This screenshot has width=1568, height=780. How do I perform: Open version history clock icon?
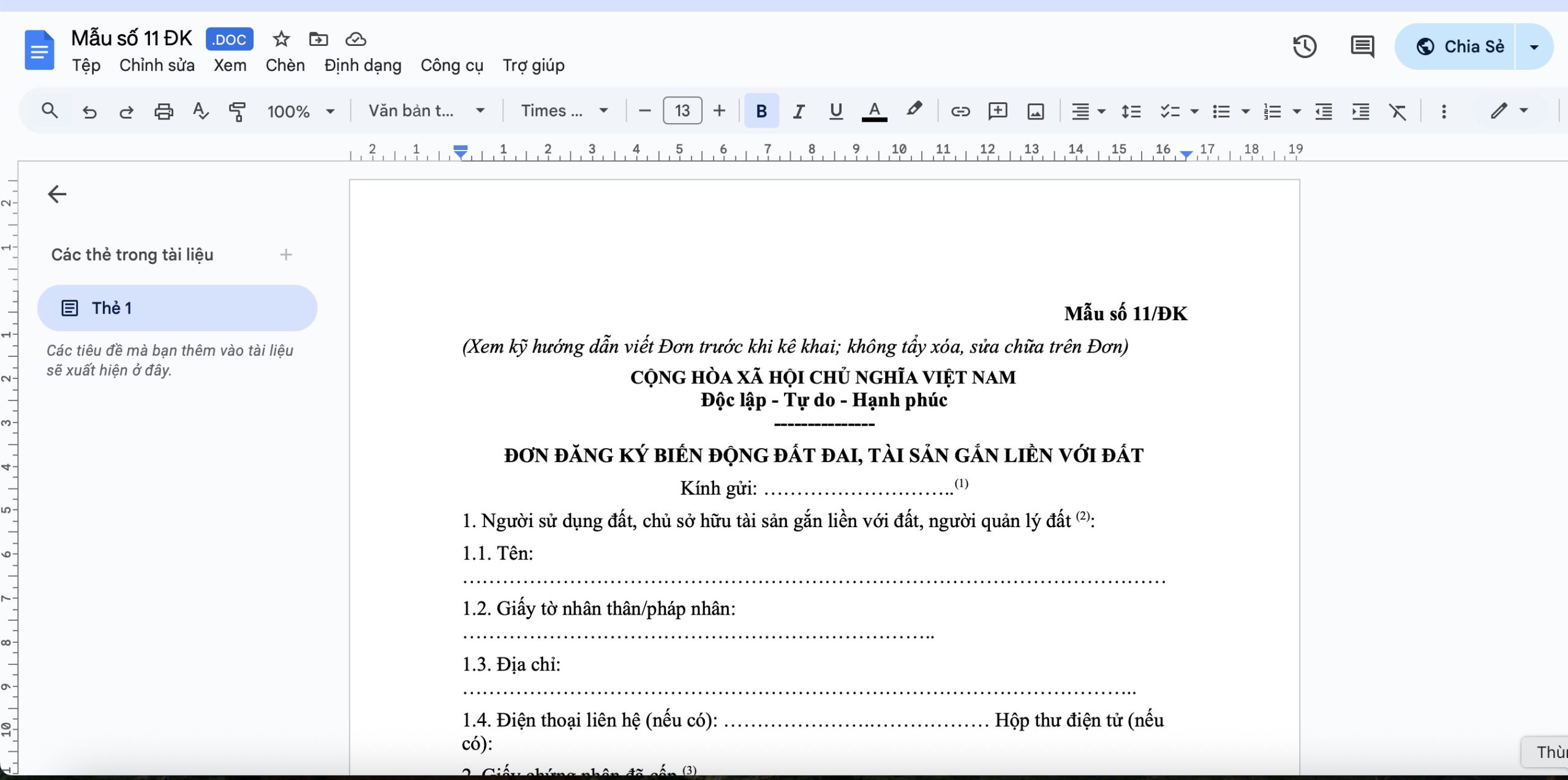point(1305,47)
